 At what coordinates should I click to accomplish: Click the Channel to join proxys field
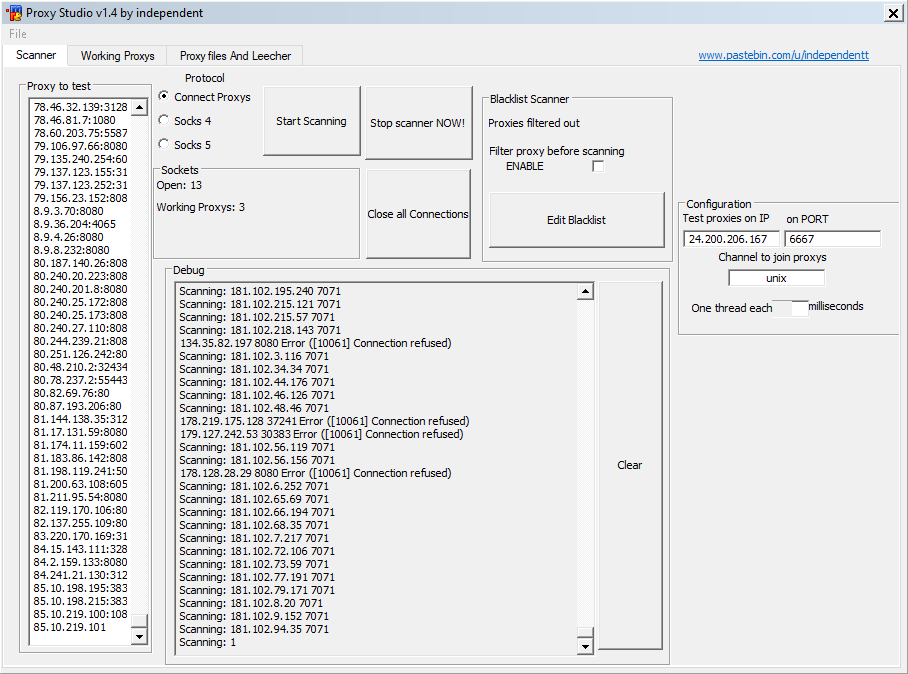[776, 278]
